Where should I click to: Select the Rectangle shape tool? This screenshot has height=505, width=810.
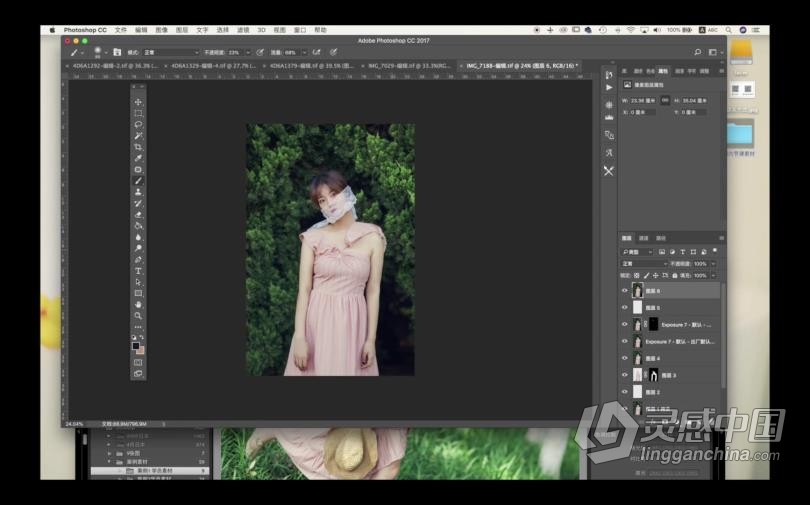pos(138,293)
